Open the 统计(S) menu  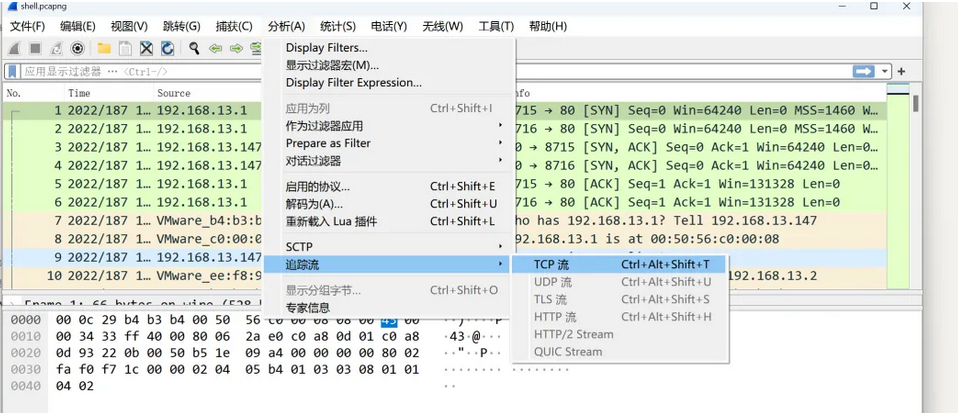tap(338, 26)
